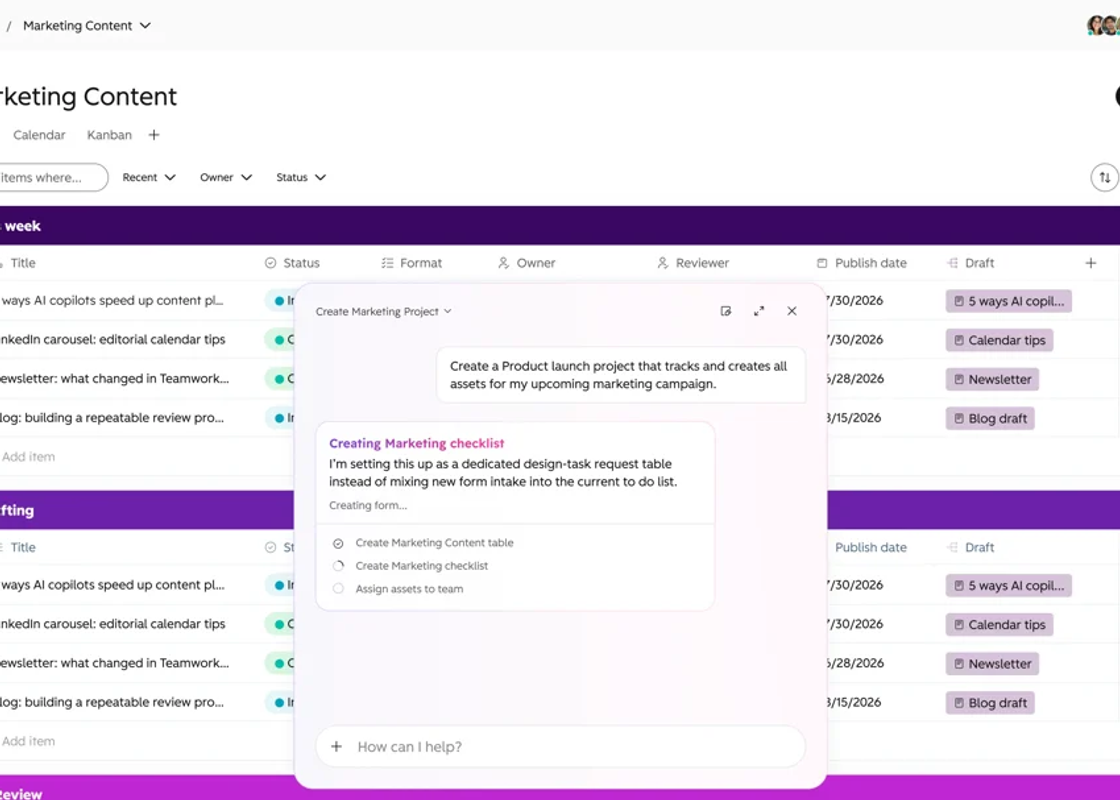The width and height of the screenshot is (1120, 800).
Task: Click the Creating Marketing checklist heading
Action: [416, 443]
